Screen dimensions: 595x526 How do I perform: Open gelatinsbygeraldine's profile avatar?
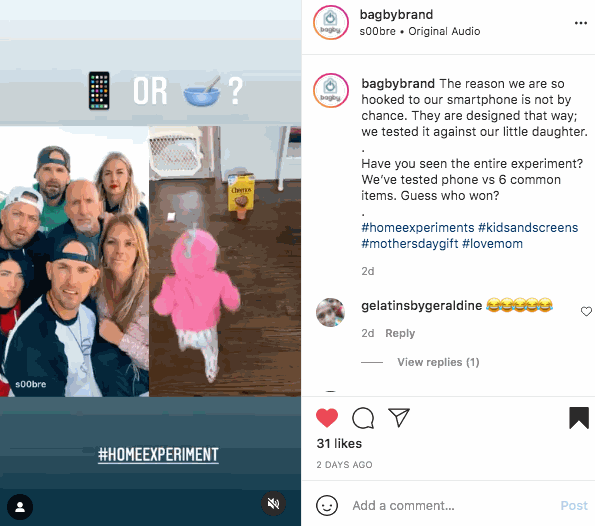point(331,312)
